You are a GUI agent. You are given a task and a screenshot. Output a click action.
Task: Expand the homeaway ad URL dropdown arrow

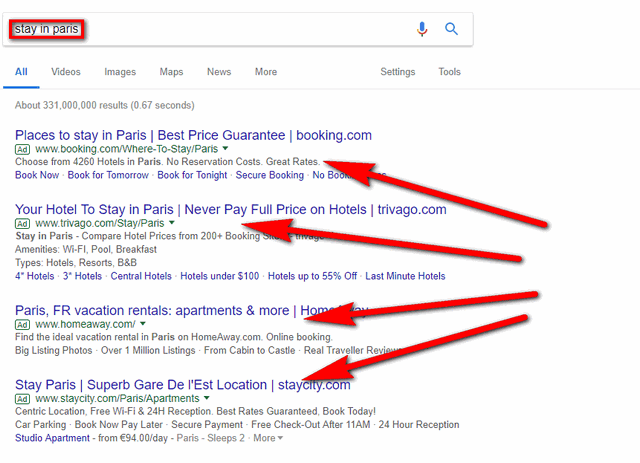tap(143, 324)
